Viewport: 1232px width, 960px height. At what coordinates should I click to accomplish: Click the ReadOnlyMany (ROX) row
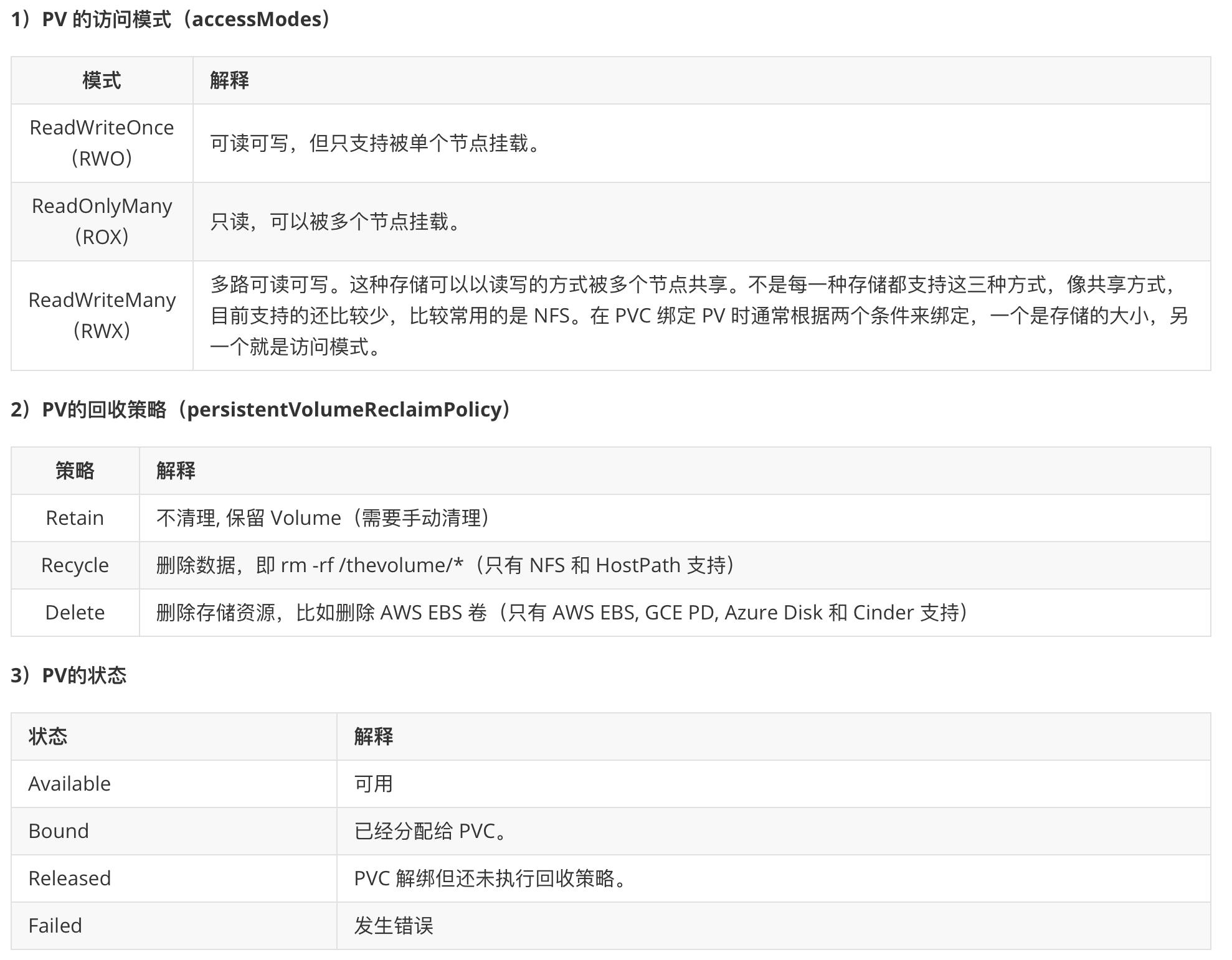[x=102, y=220]
